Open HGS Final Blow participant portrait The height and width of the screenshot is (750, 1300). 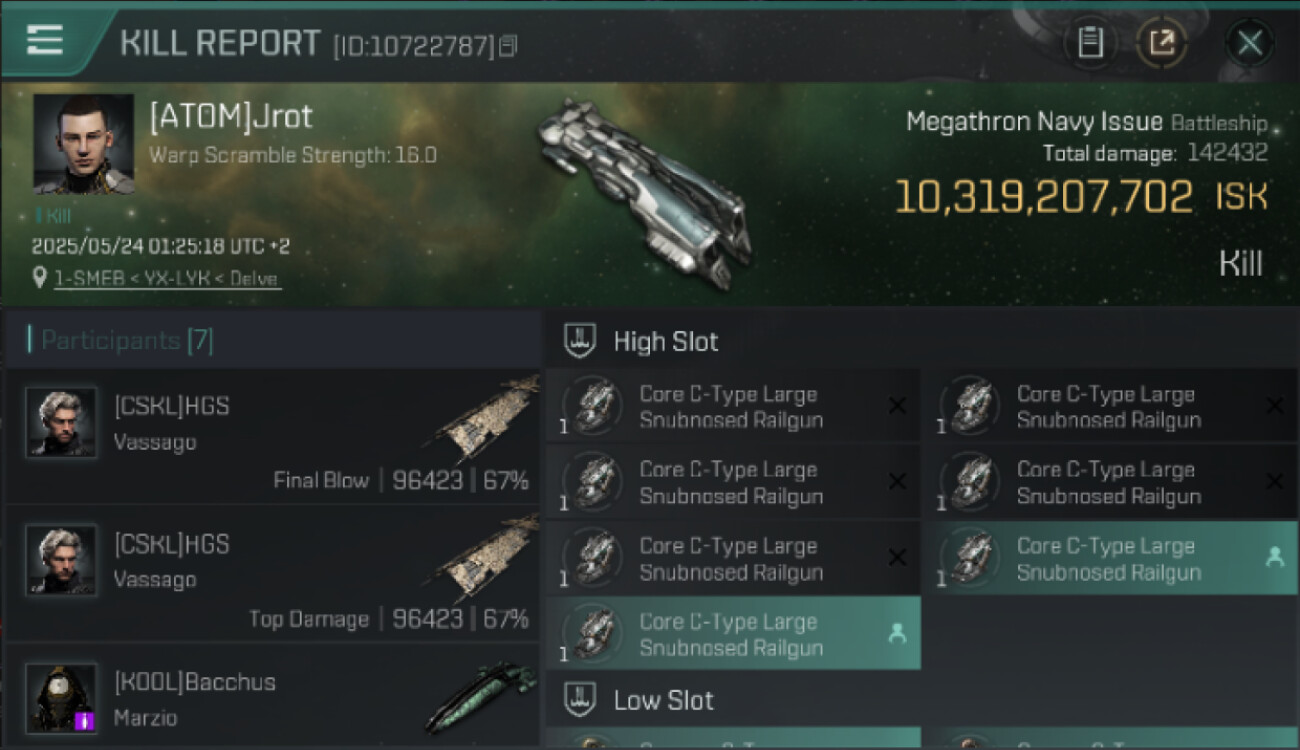pos(61,422)
